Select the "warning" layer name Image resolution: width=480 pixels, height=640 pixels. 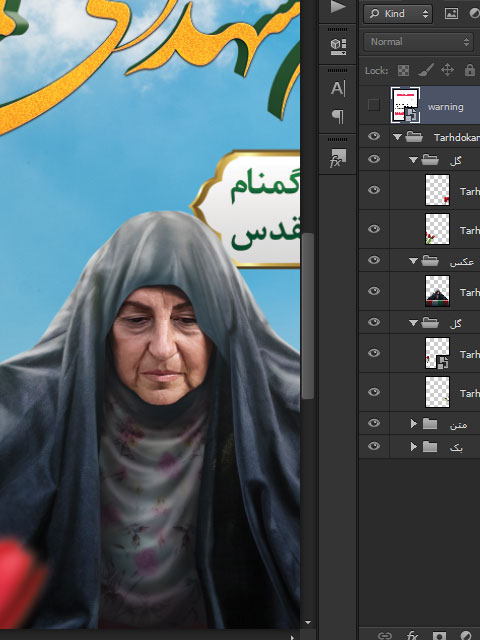[x=445, y=107]
